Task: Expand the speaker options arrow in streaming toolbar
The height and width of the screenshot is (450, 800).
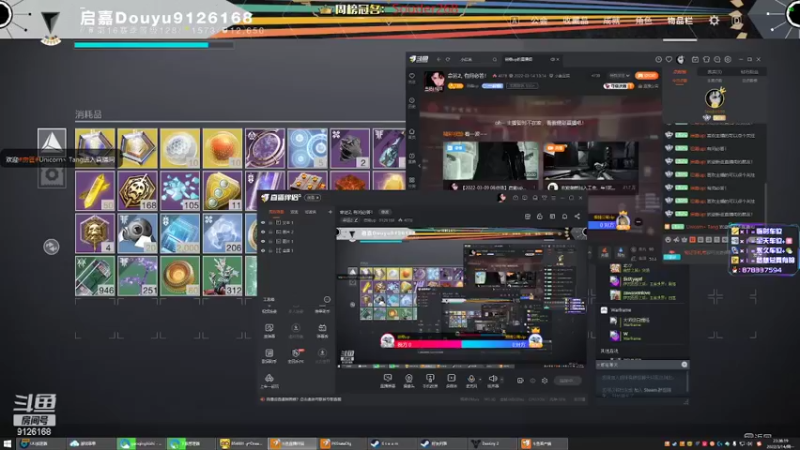Action: (502, 379)
